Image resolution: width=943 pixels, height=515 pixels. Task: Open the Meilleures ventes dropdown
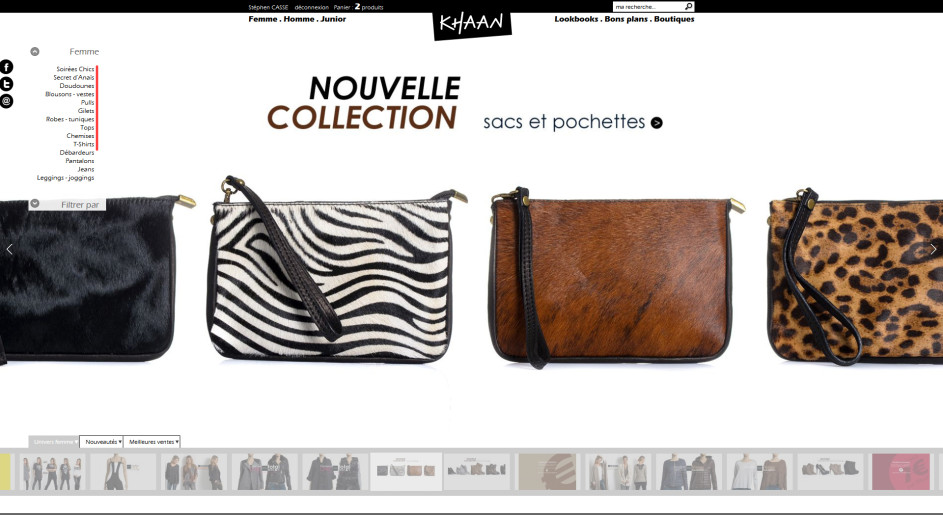point(152,442)
